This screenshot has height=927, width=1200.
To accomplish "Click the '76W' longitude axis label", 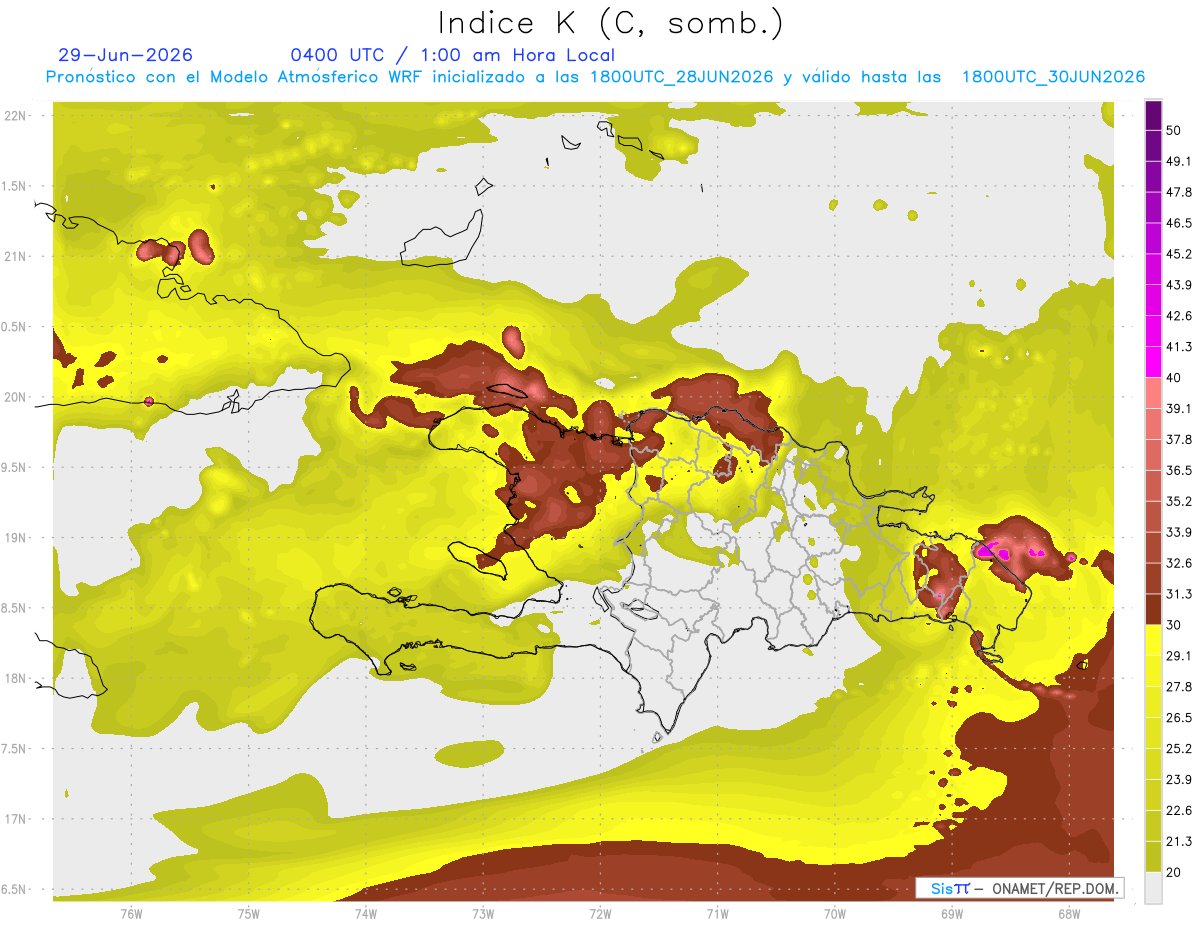I will [x=131, y=913].
